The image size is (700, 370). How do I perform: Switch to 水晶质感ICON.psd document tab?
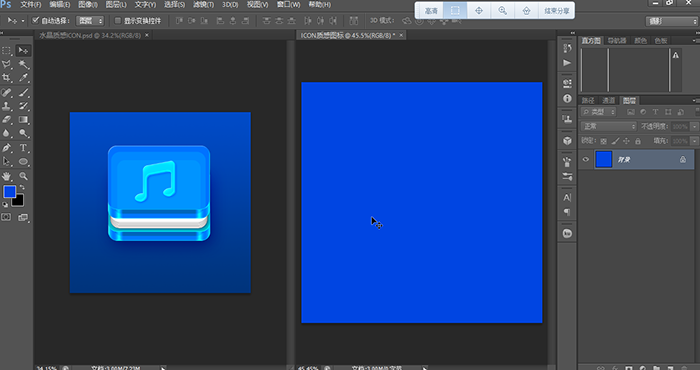(90, 35)
